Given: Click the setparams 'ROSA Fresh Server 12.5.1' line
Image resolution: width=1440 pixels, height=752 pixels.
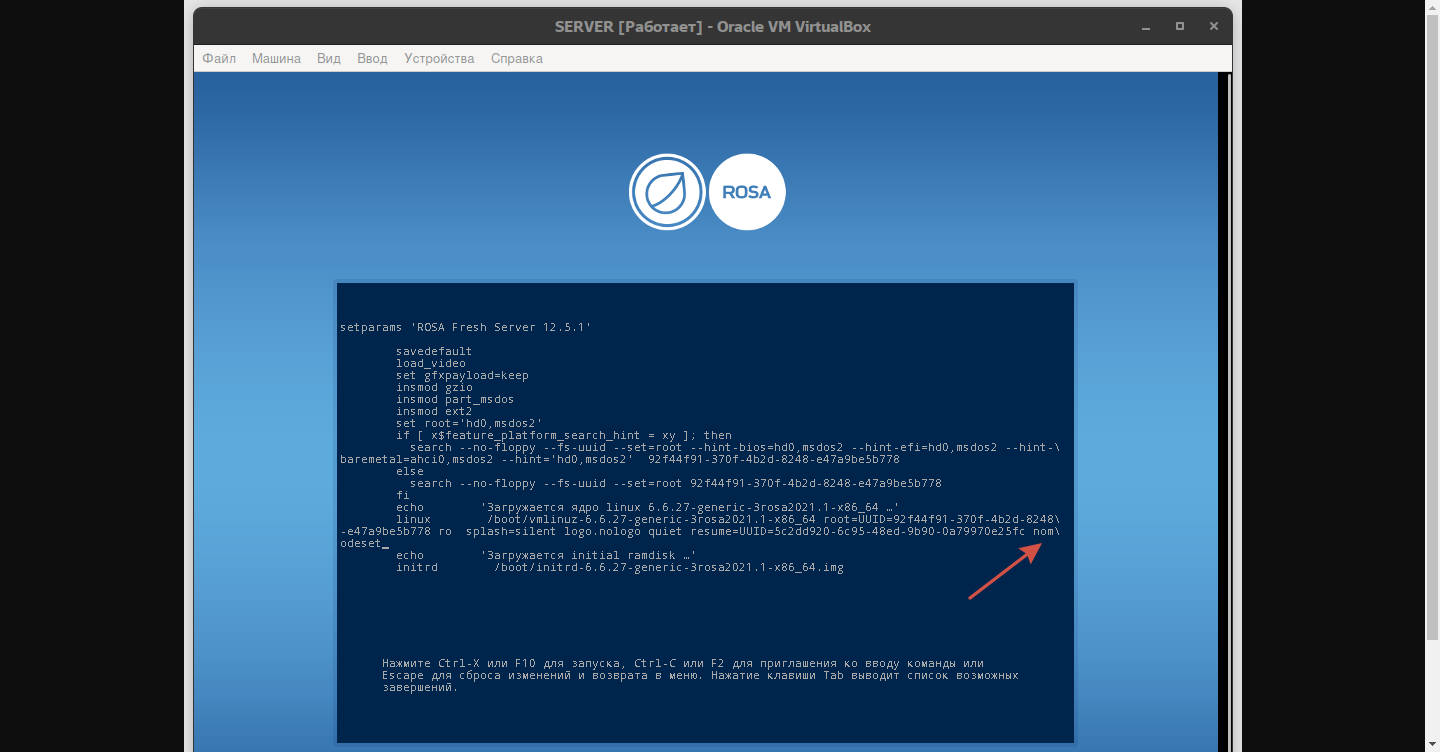Looking at the screenshot, I should (x=466, y=327).
